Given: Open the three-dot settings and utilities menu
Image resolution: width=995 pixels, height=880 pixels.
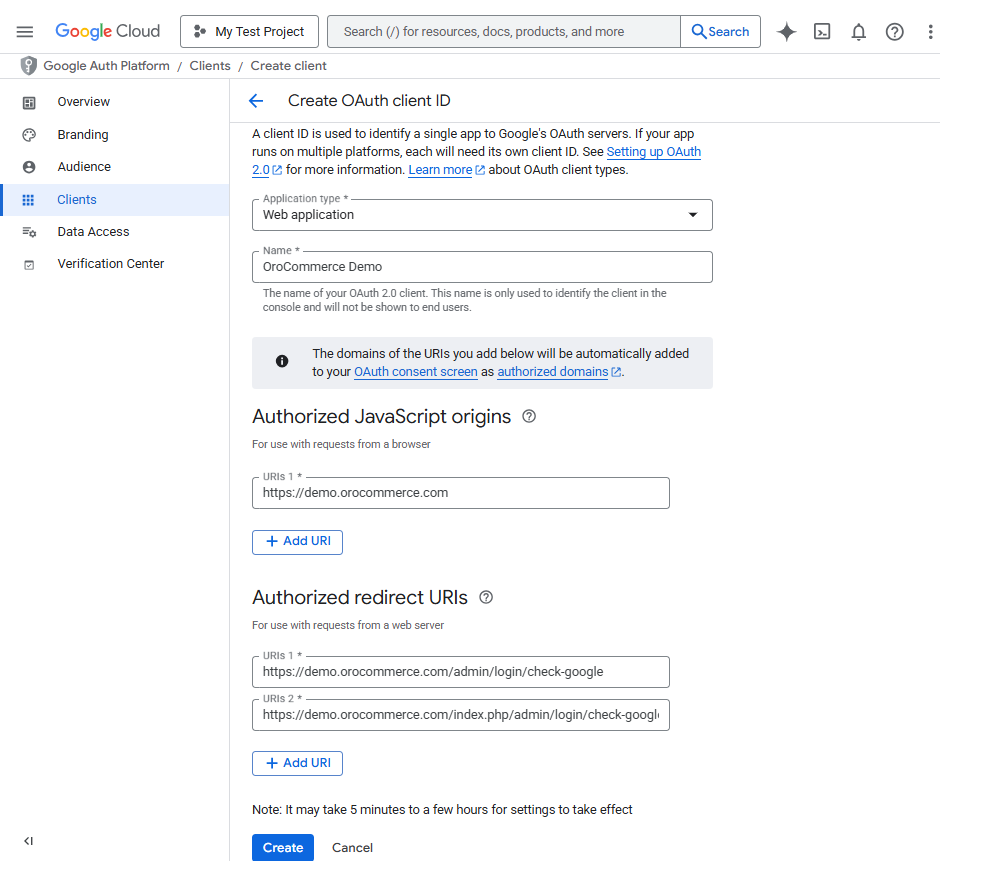Looking at the screenshot, I should tap(930, 32).
